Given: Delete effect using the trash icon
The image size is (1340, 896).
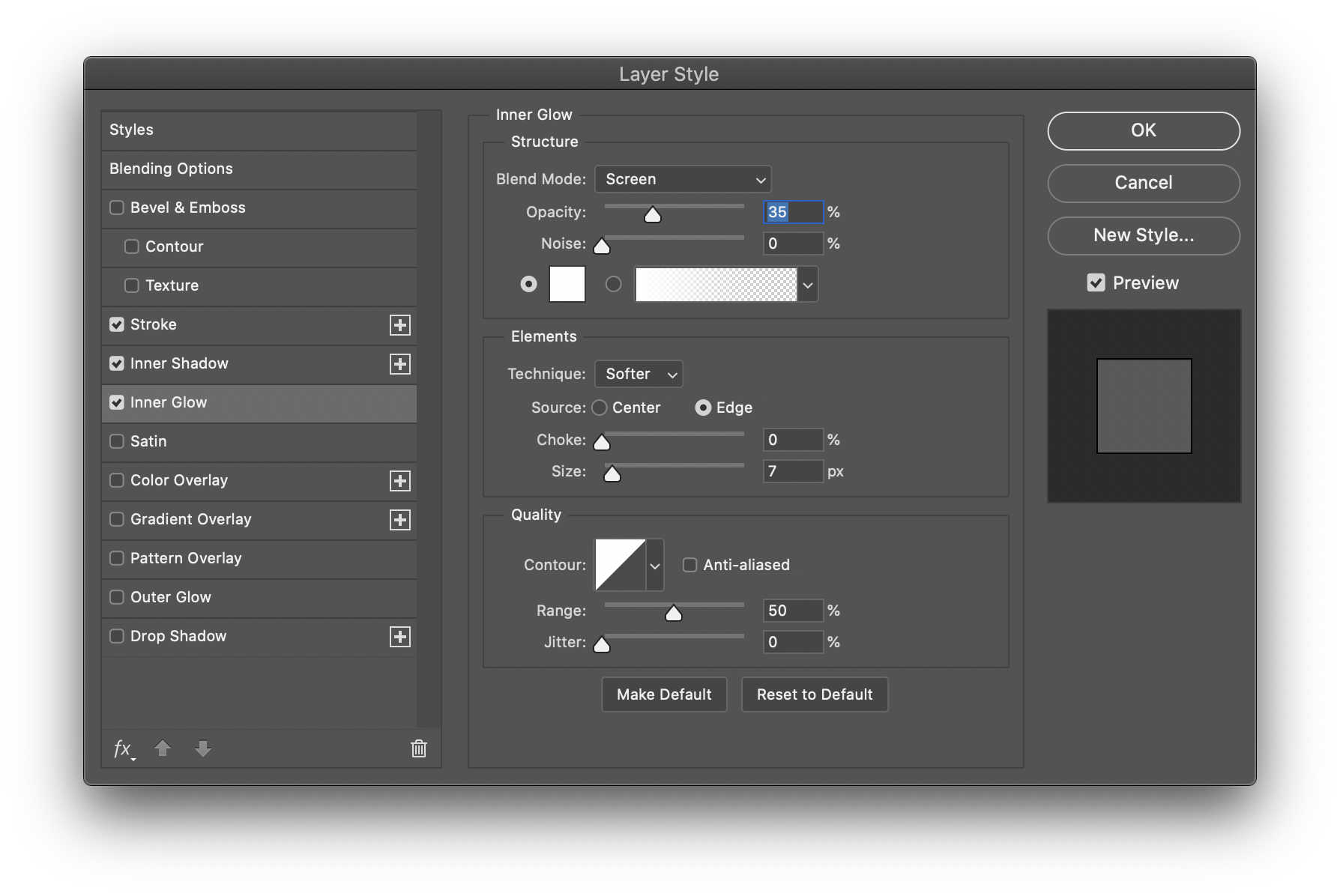Looking at the screenshot, I should pos(418,748).
